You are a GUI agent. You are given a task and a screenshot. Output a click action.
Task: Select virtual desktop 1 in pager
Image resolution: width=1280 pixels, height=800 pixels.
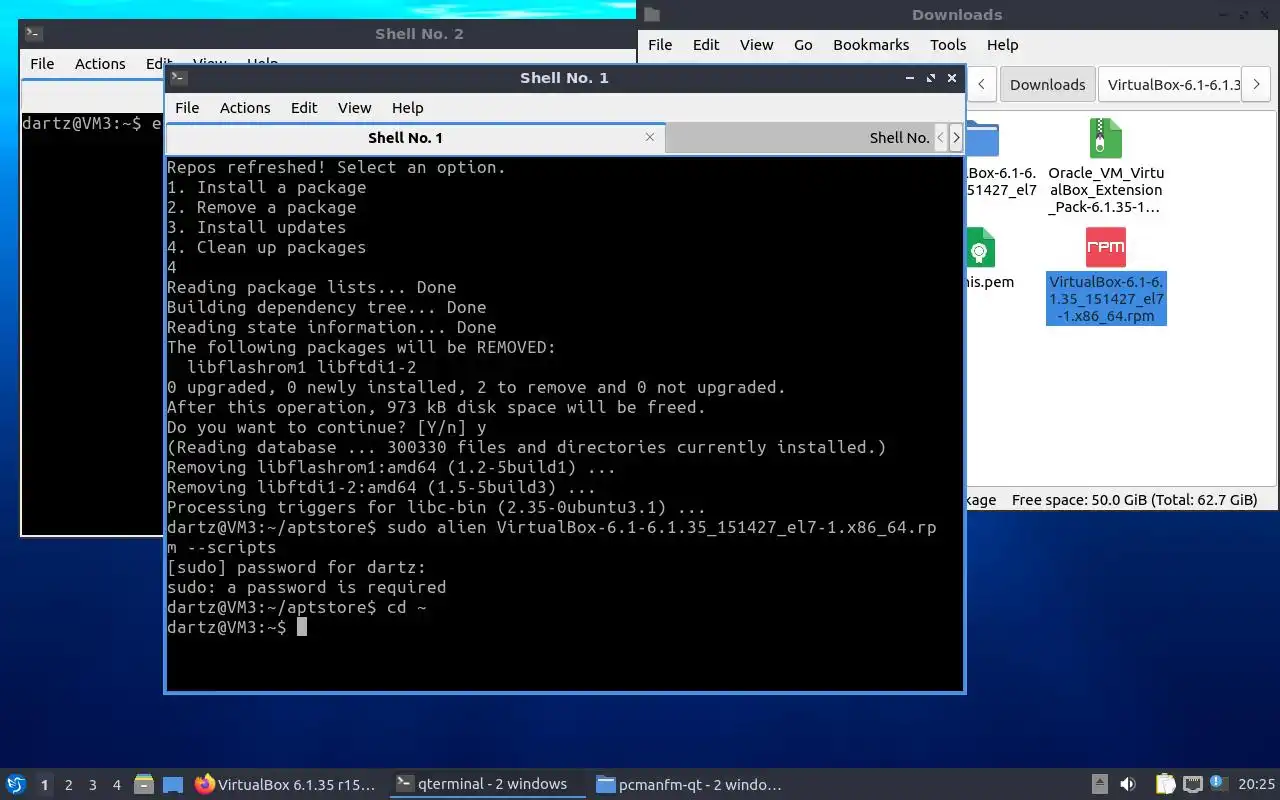[44, 785]
